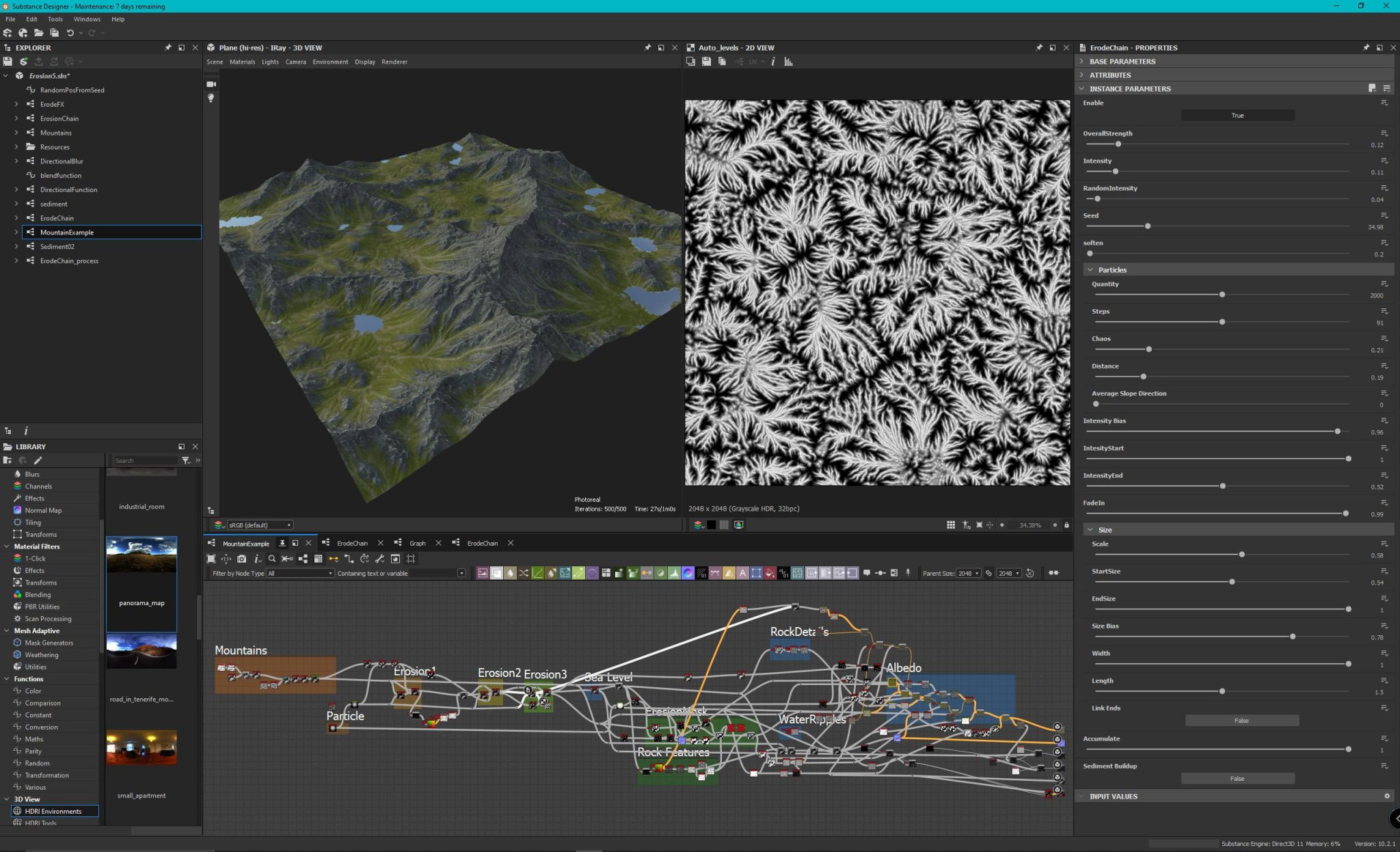Open the Filter by Node Type dropdown
Screen dimensions: 1400x852
point(299,573)
